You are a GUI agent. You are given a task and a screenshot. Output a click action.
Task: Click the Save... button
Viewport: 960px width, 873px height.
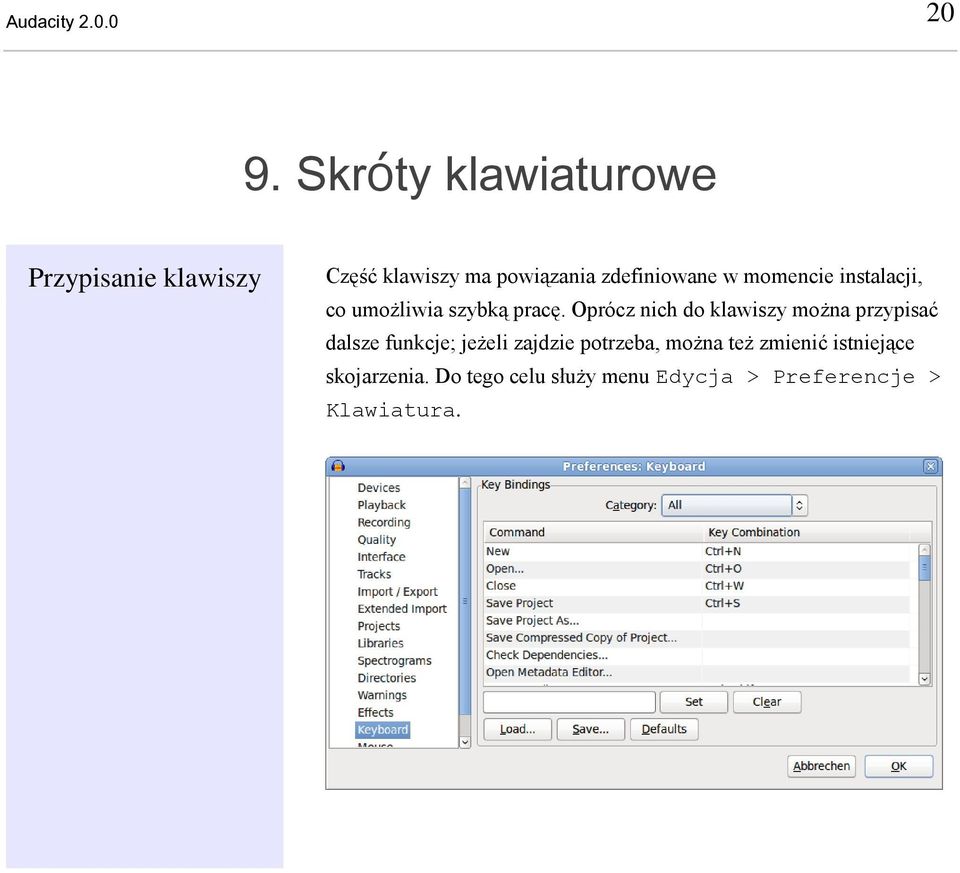pos(591,729)
